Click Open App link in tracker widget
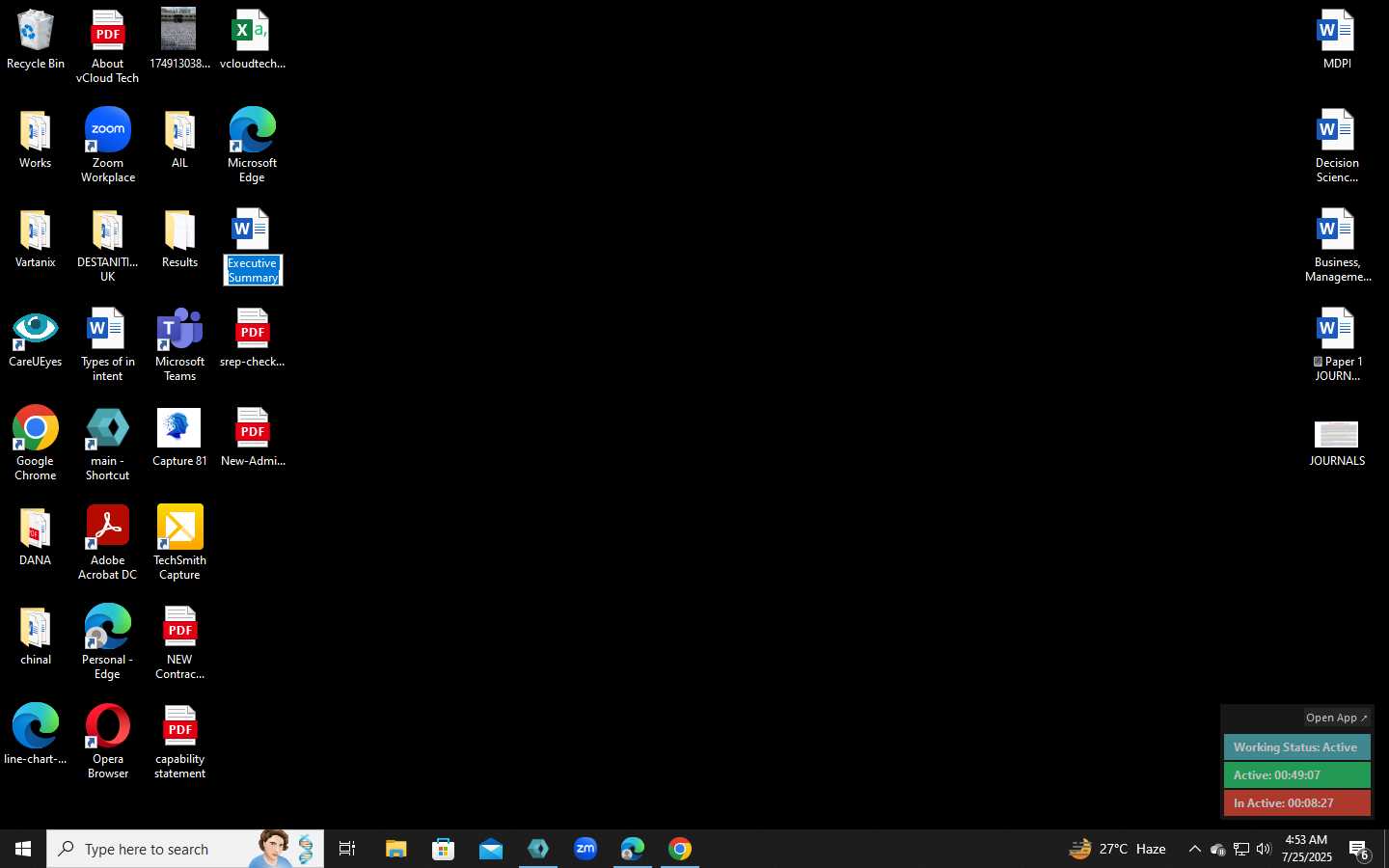The height and width of the screenshot is (868, 1389). (x=1337, y=718)
